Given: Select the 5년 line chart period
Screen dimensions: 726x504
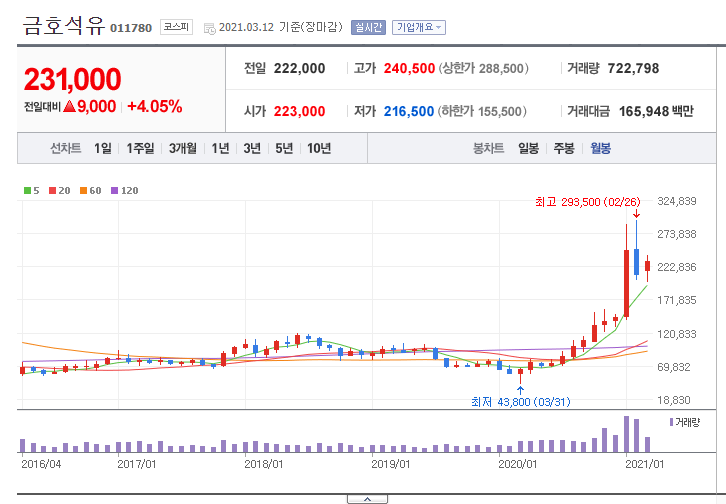Looking at the screenshot, I should point(284,149).
